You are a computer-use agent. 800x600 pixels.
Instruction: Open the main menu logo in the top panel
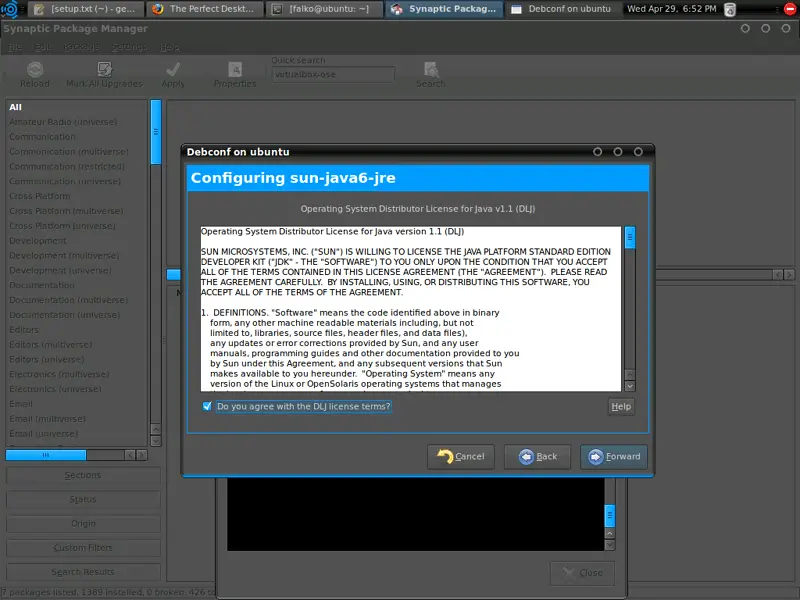9,9
